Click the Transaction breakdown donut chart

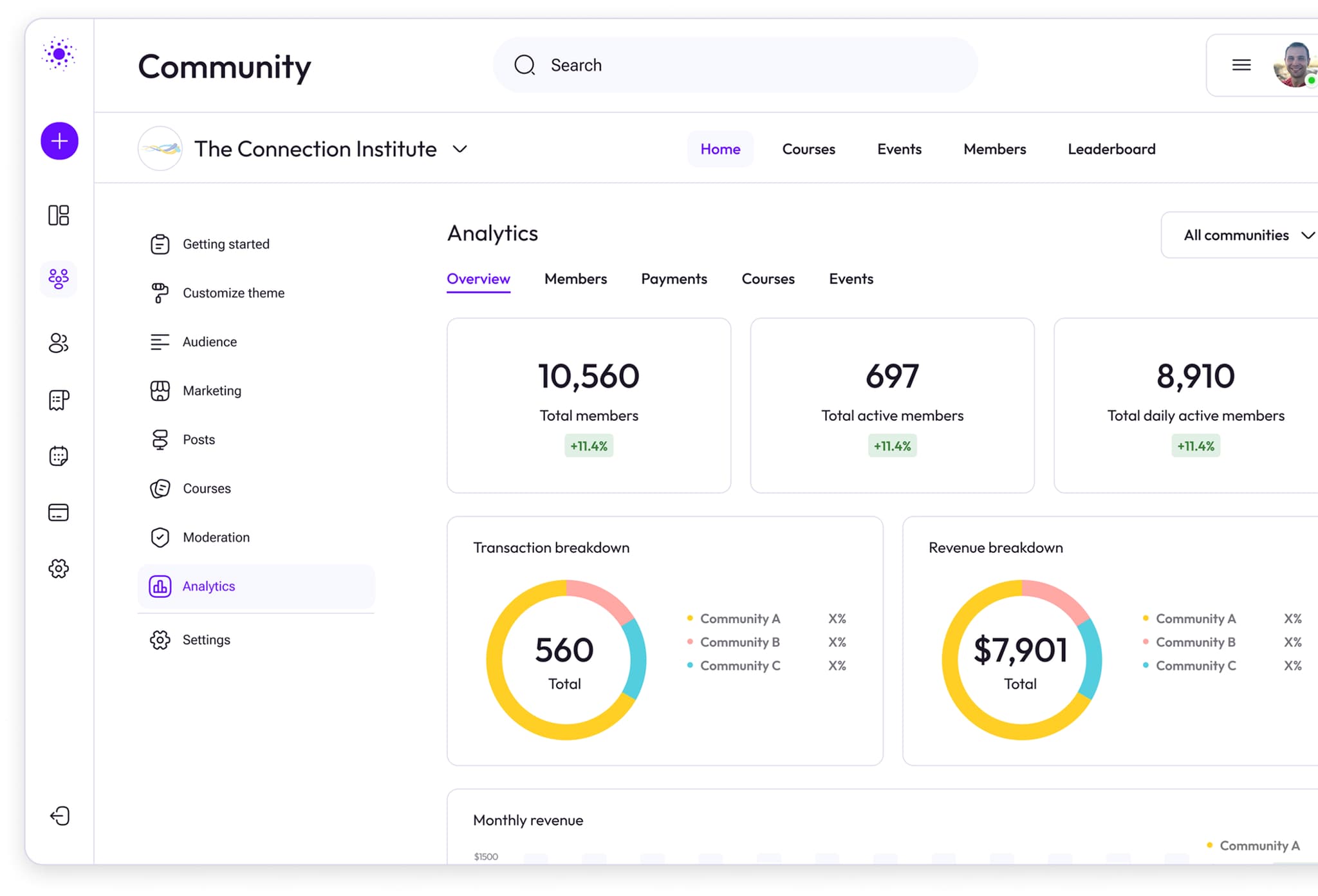(566, 660)
